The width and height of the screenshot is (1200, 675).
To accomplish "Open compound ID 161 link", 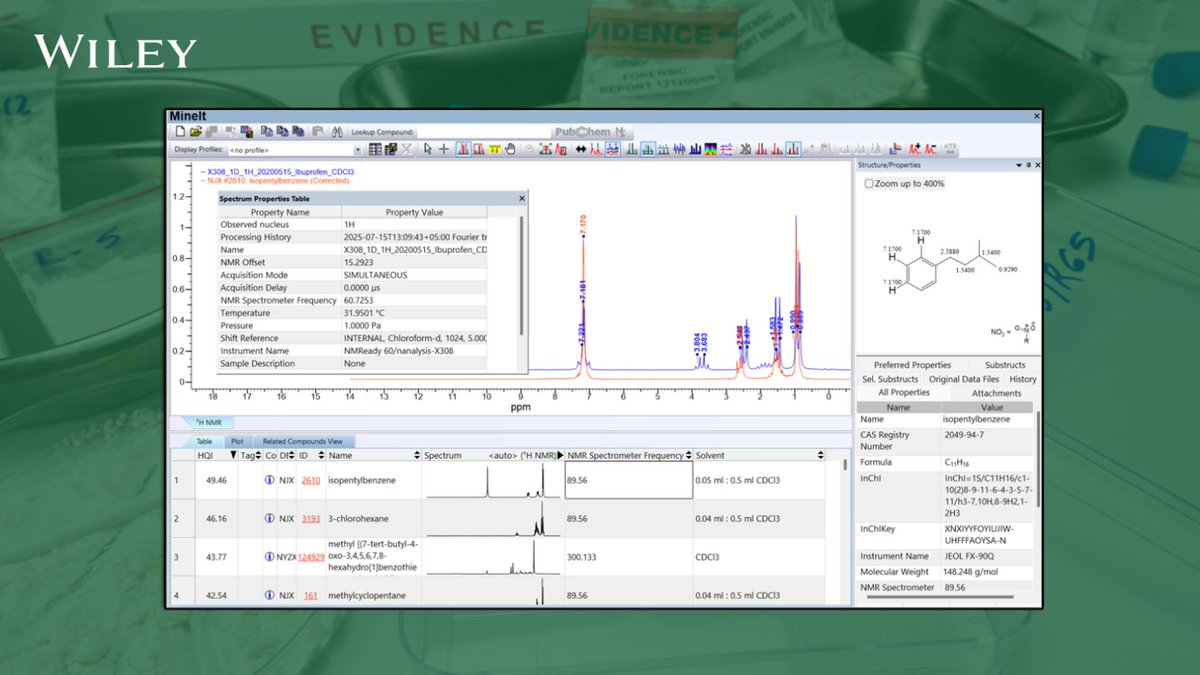I will coord(311,596).
